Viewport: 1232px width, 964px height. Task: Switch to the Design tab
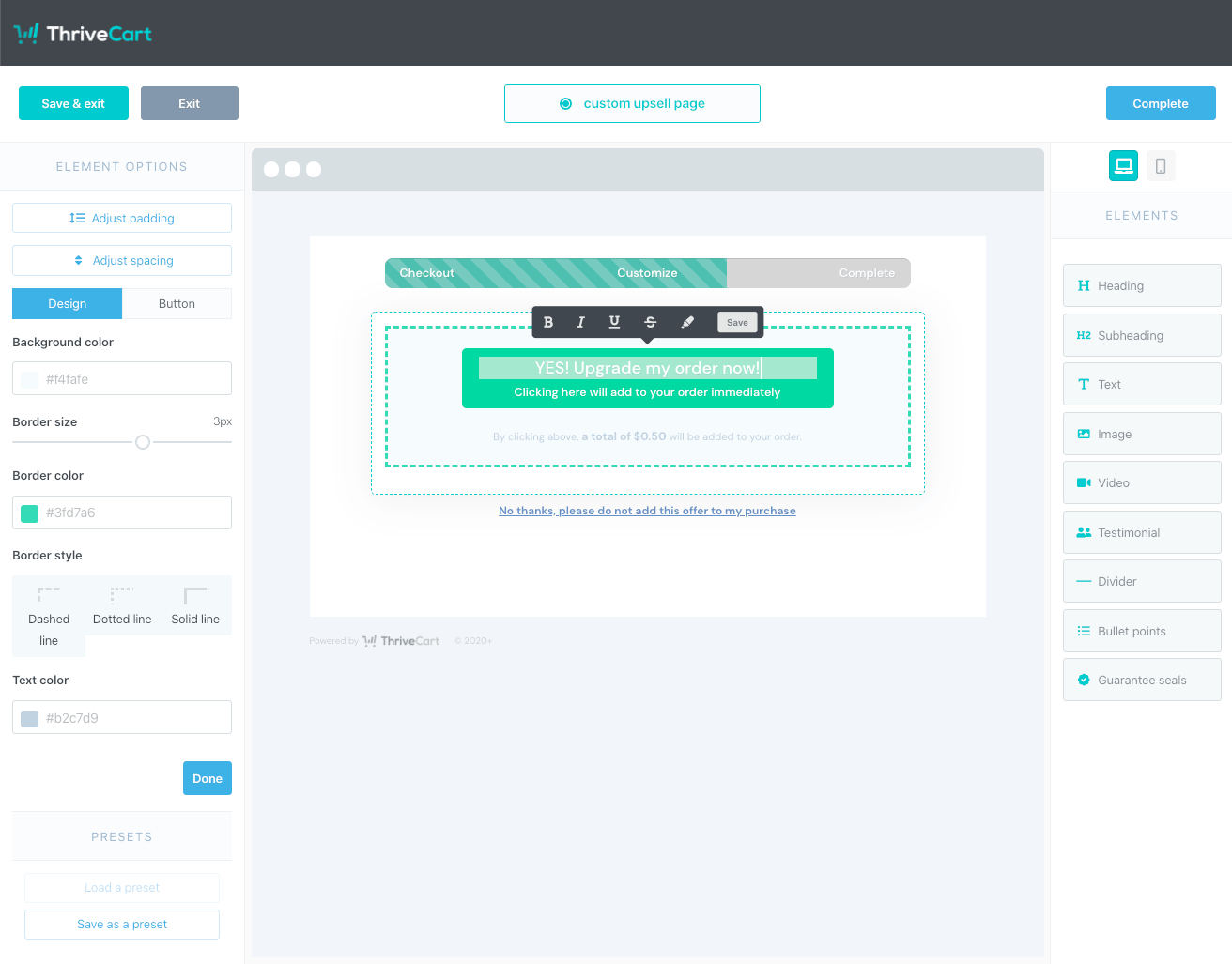[67, 303]
